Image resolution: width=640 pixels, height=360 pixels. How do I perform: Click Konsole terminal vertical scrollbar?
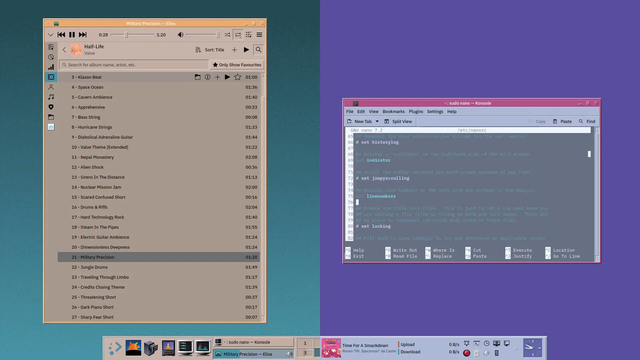pyautogui.click(x=597, y=194)
